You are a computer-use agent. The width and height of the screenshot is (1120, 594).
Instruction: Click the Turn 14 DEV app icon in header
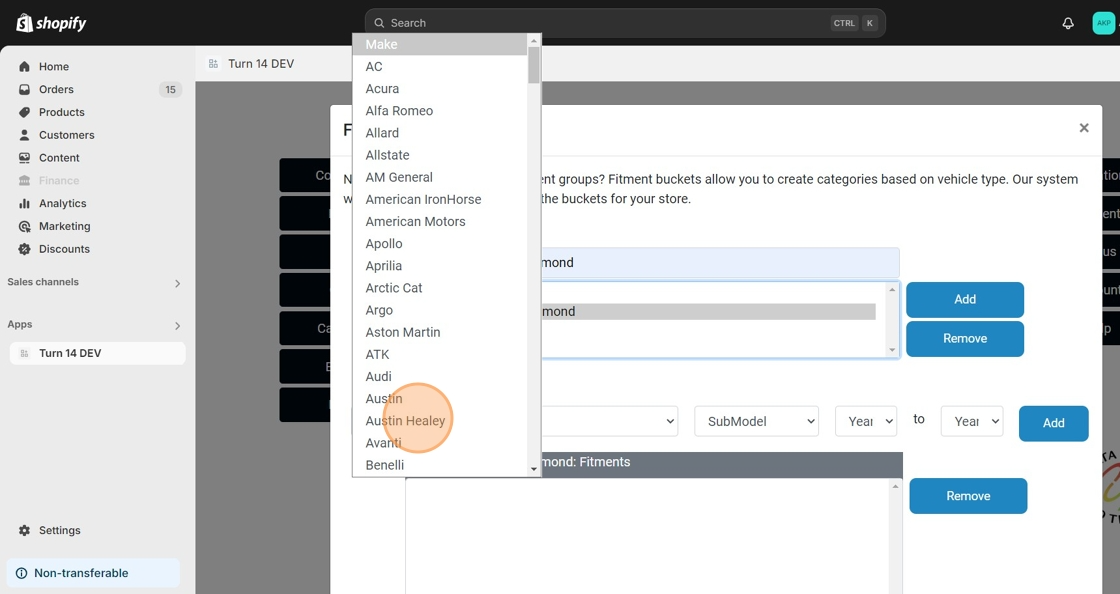pos(213,64)
